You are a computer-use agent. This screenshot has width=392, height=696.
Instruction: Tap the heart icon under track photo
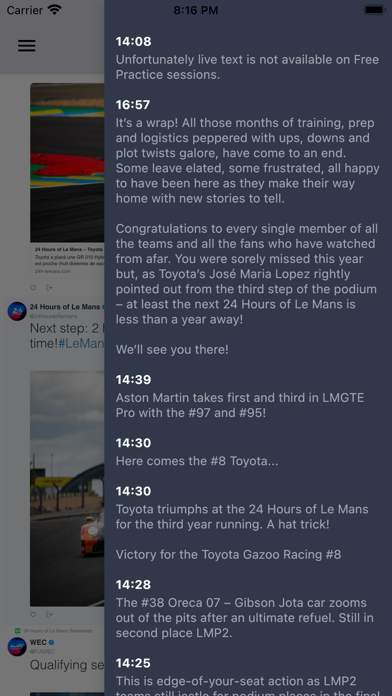point(33,288)
